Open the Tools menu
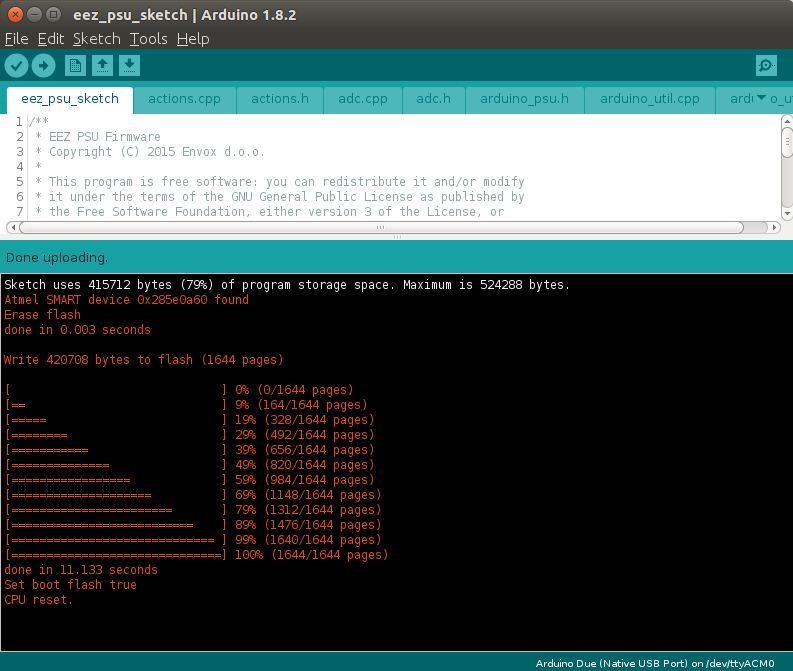This screenshot has height=671, width=793. [x=148, y=39]
